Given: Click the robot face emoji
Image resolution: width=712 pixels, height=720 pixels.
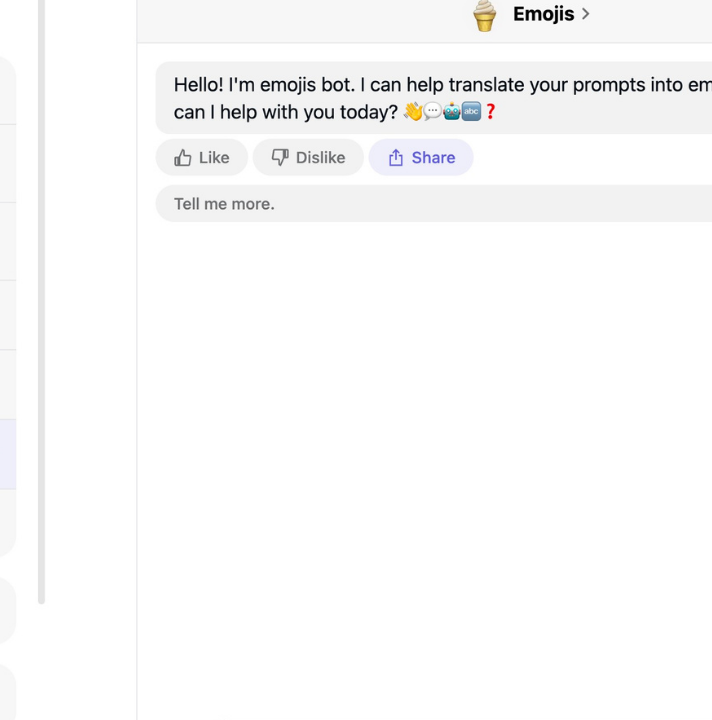Looking at the screenshot, I should [x=452, y=112].
